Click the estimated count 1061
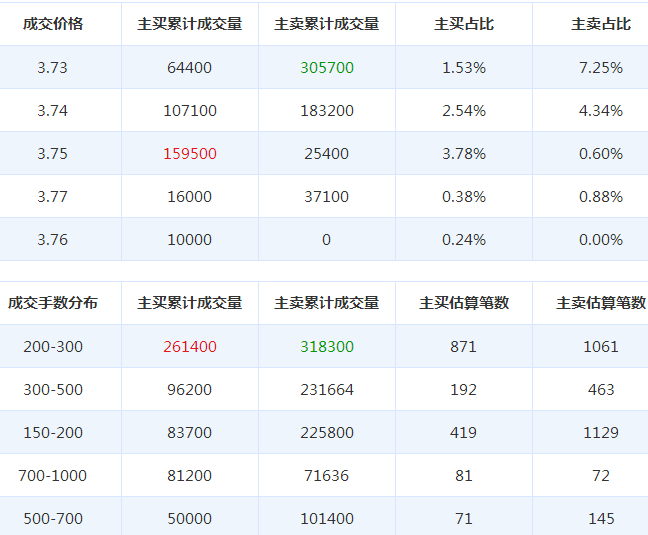648x535 pixels. coord(601,346)
